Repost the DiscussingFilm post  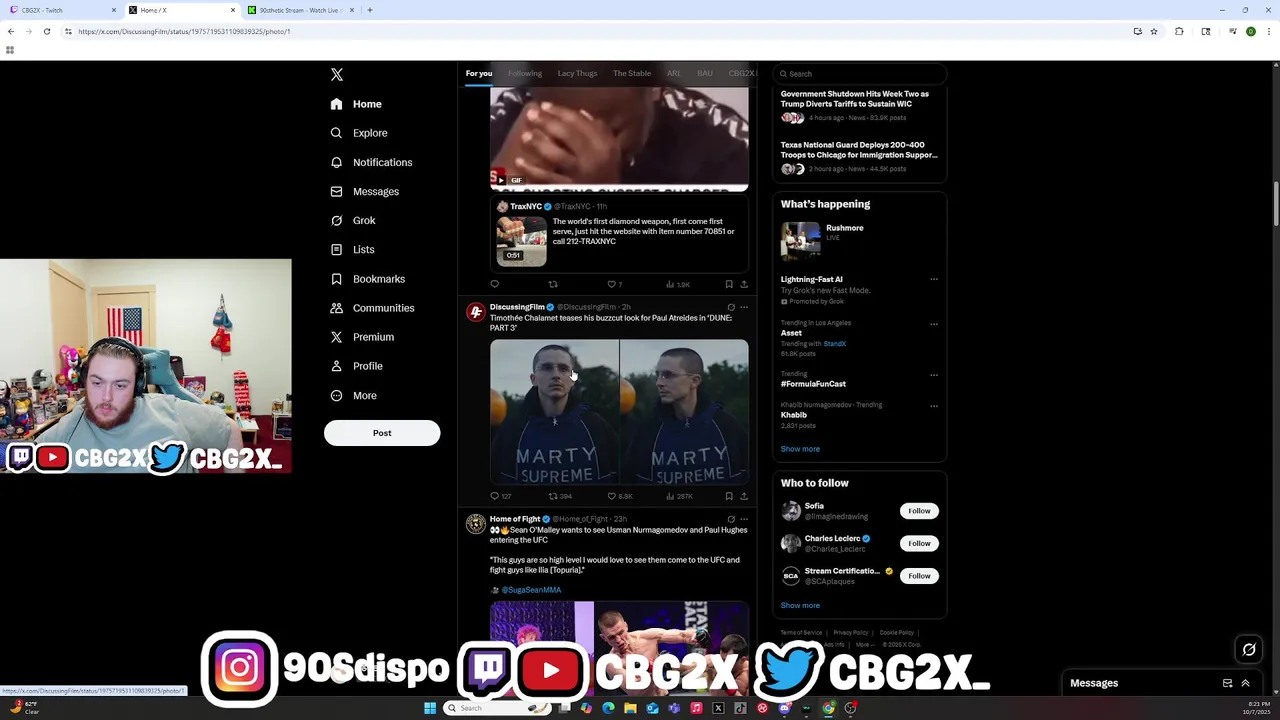click(x=553, y=496)
